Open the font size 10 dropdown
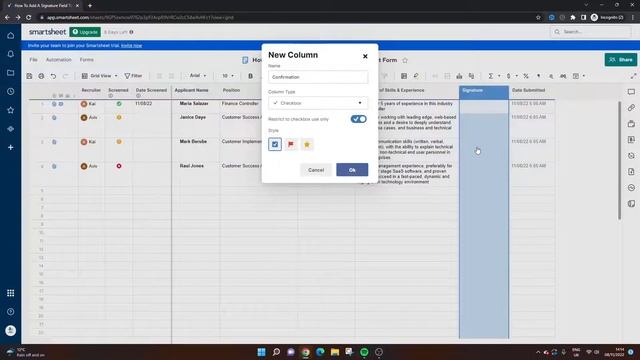 [228, 76]
